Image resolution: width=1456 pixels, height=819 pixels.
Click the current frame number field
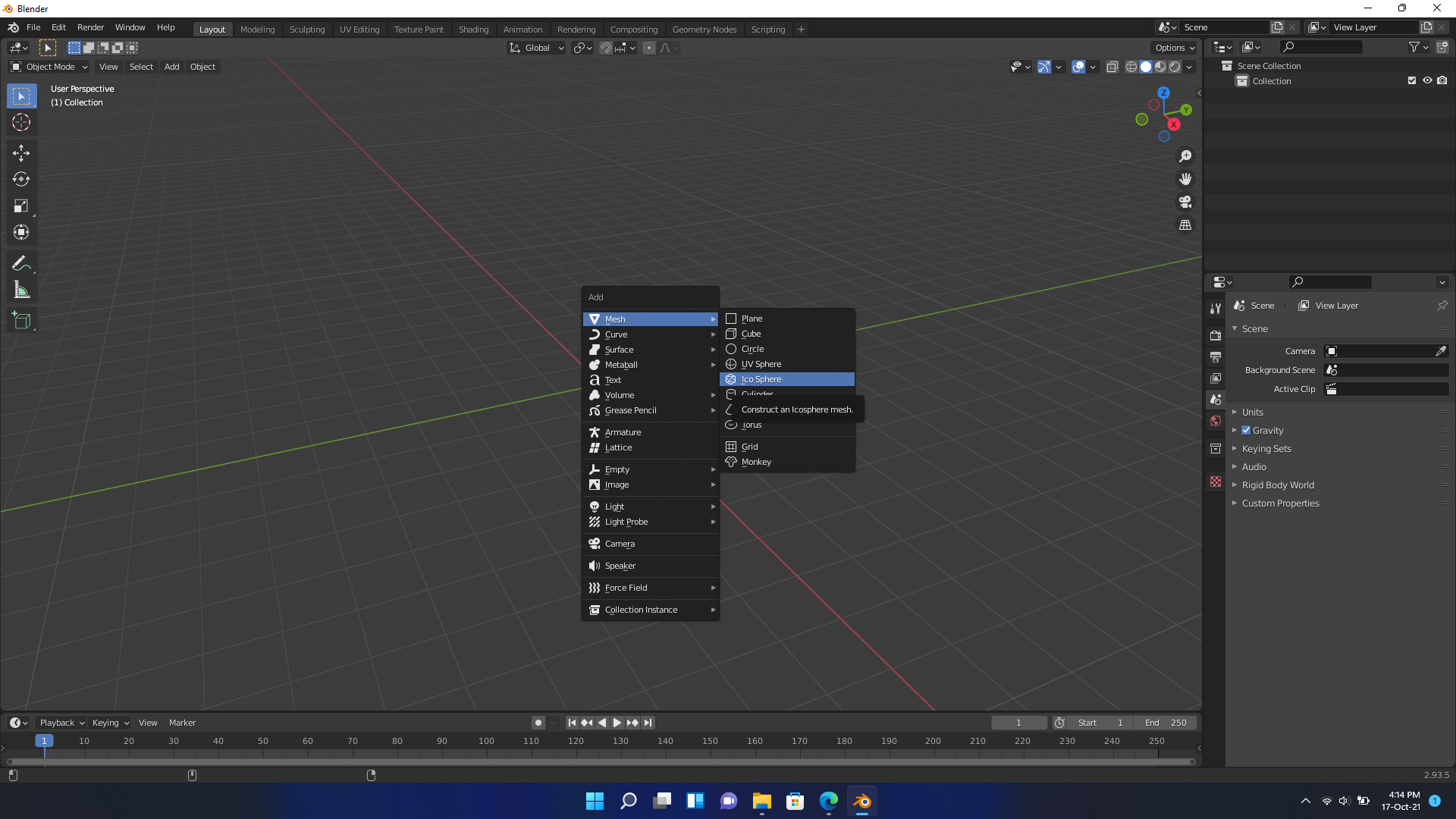[x=1018, y=723]
